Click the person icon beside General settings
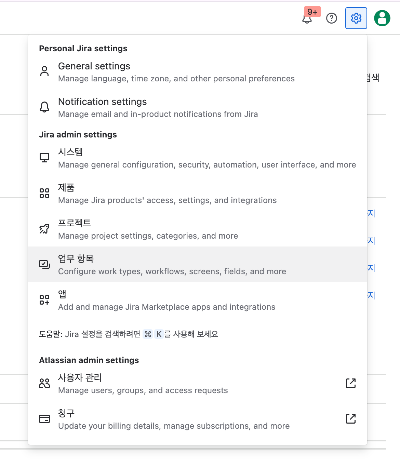400x467 pixels. click(44, 71)
